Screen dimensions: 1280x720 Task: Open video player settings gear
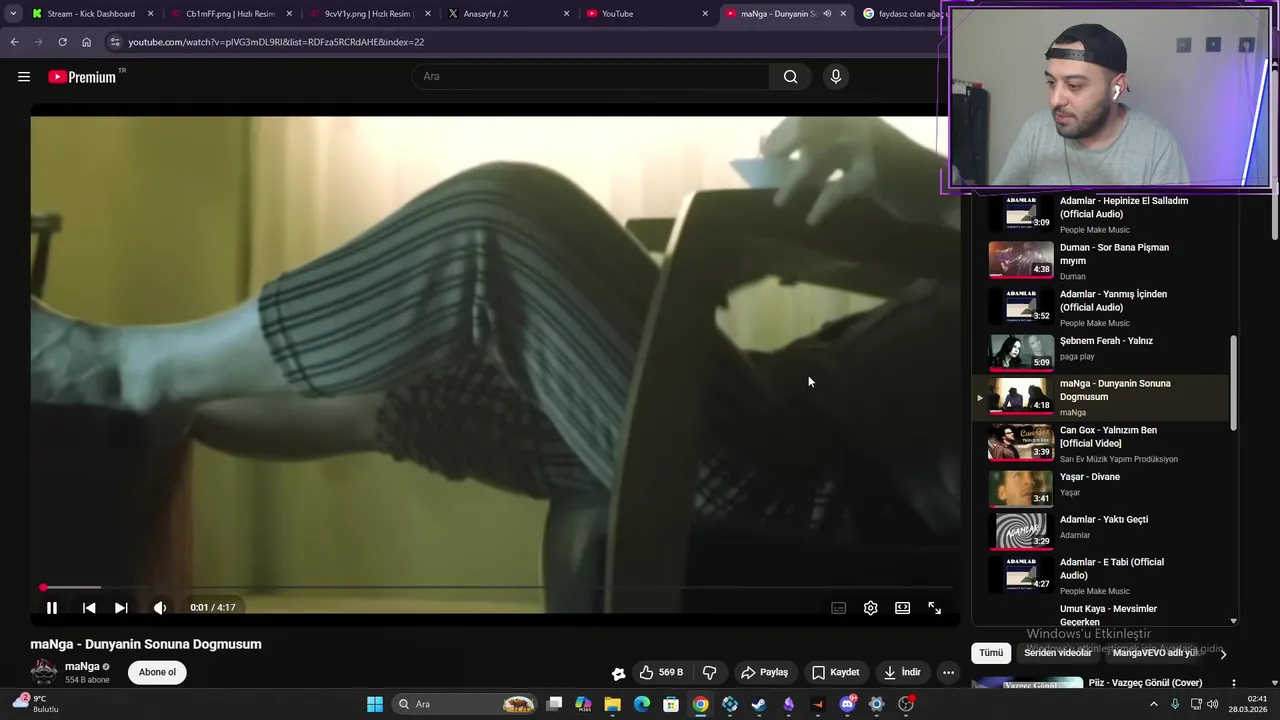[871, 608]
